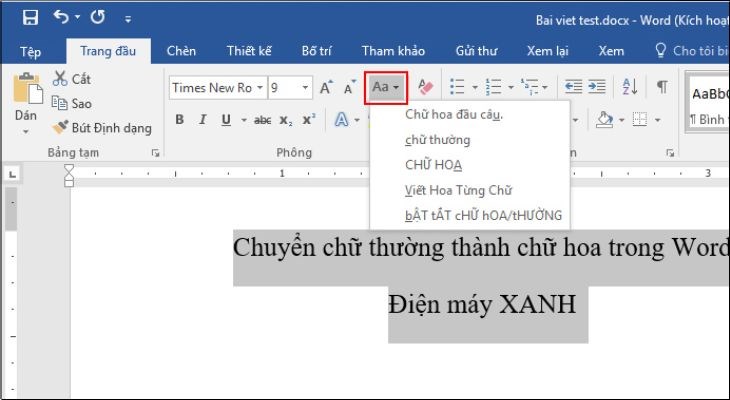This screenshot has height=400, width=730.
Task: Increase font size with large A icon
Action: click(x=327, y=87)
